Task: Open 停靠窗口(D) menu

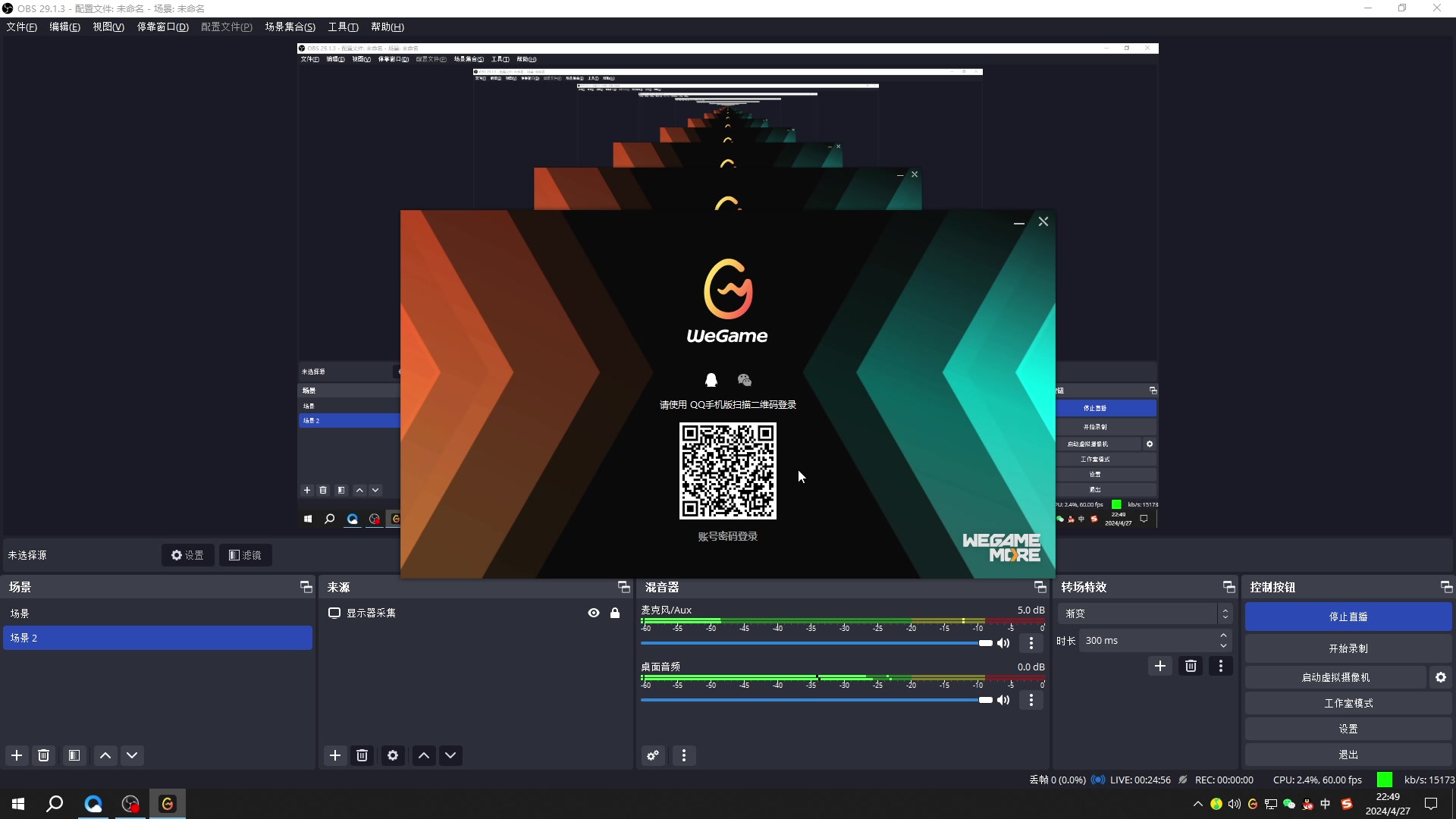Action: pos(162,27)
